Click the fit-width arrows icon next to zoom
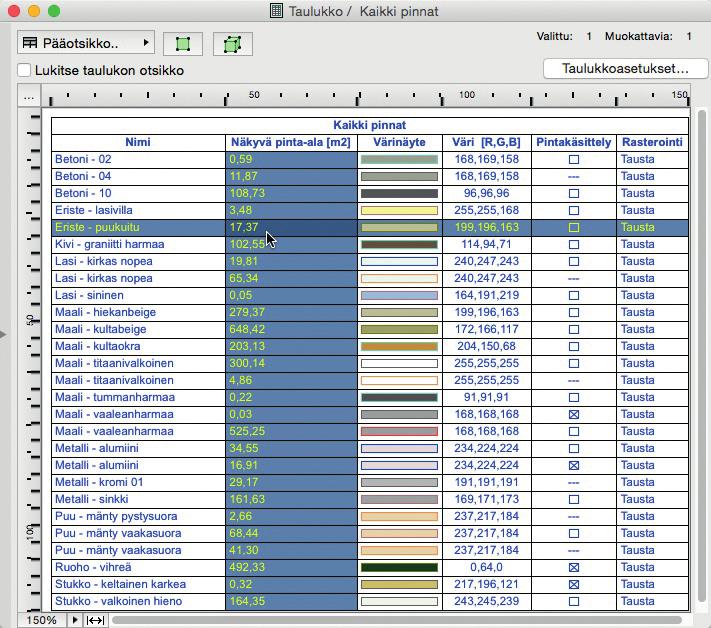The height and width of the screenshot is (628, 711). [x=95, y=620]
